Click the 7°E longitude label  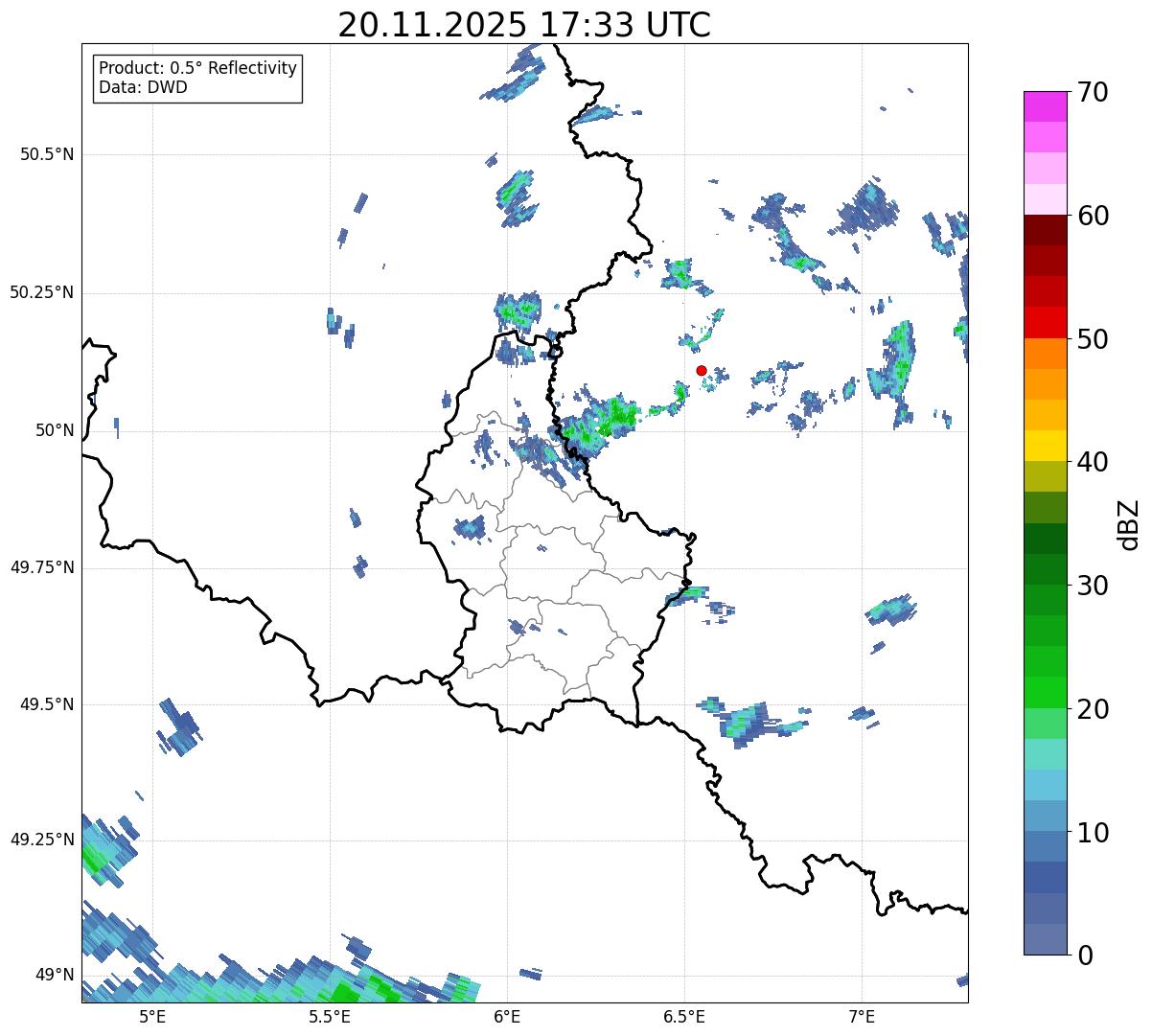click(862, 1017)
